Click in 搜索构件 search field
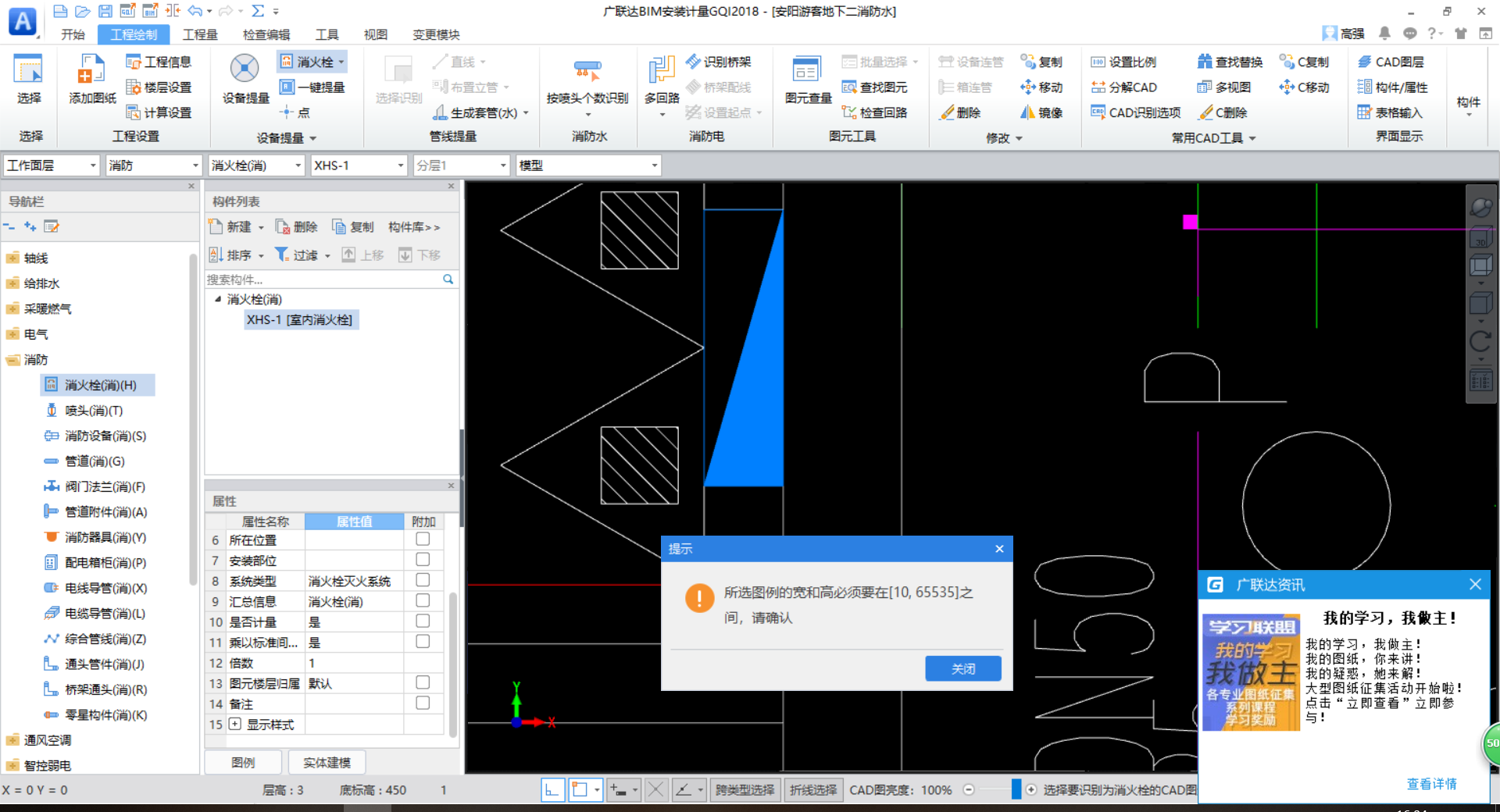1500x812 pixels. (x=324, y=280)
